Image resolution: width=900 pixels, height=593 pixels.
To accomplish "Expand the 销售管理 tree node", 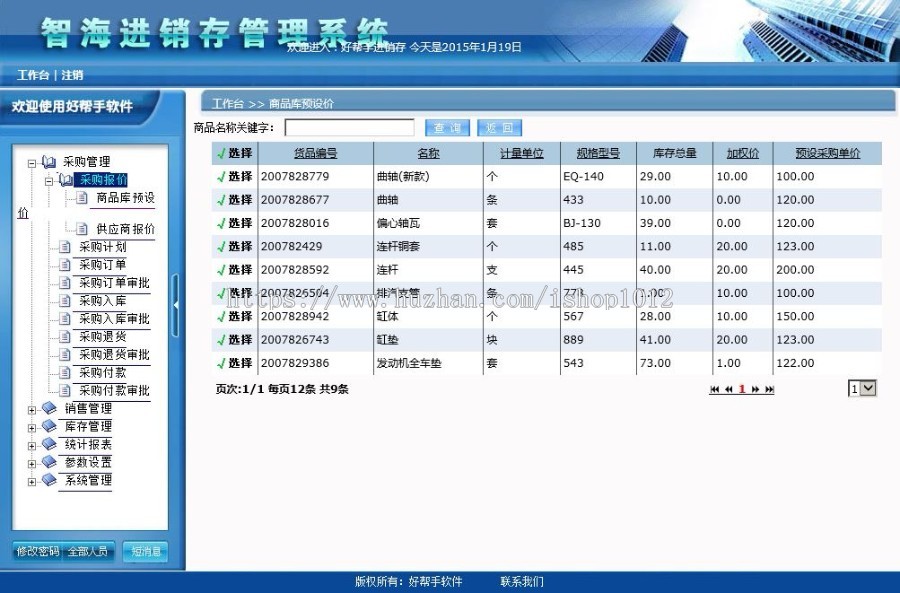I will point(32,410).
